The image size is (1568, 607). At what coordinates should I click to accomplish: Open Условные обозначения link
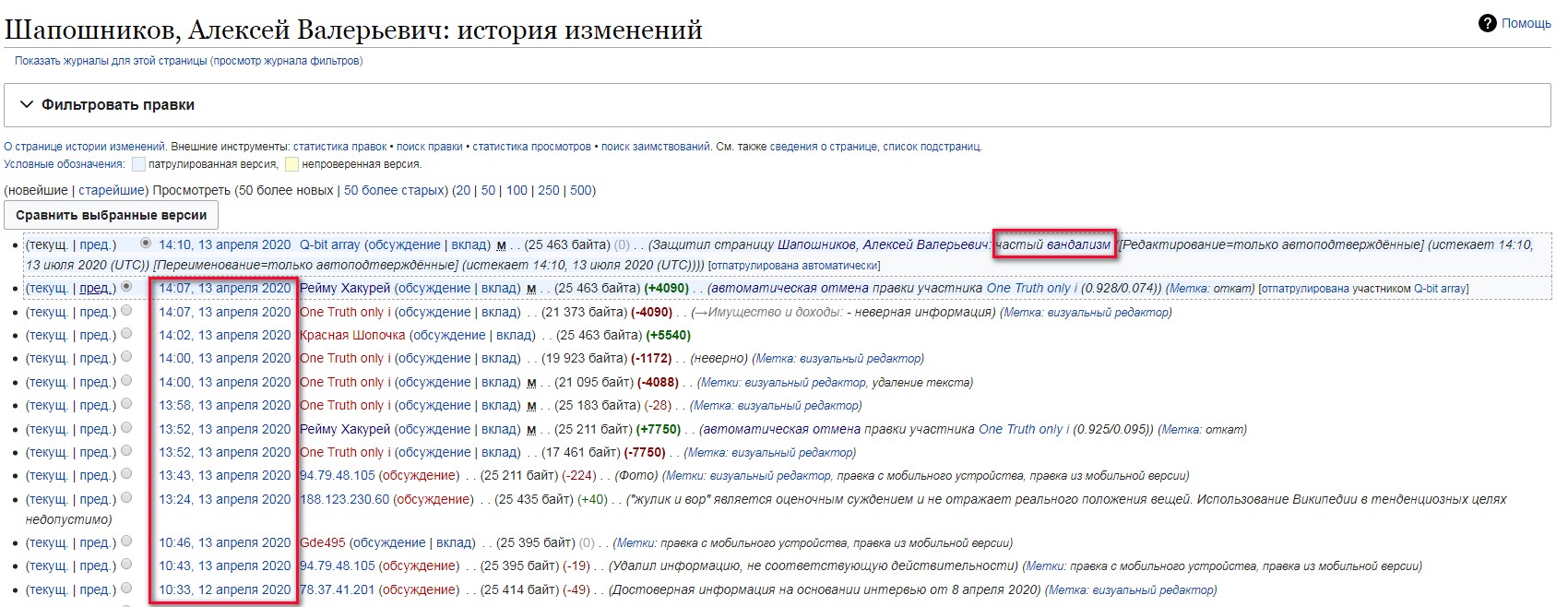[64, 164]
